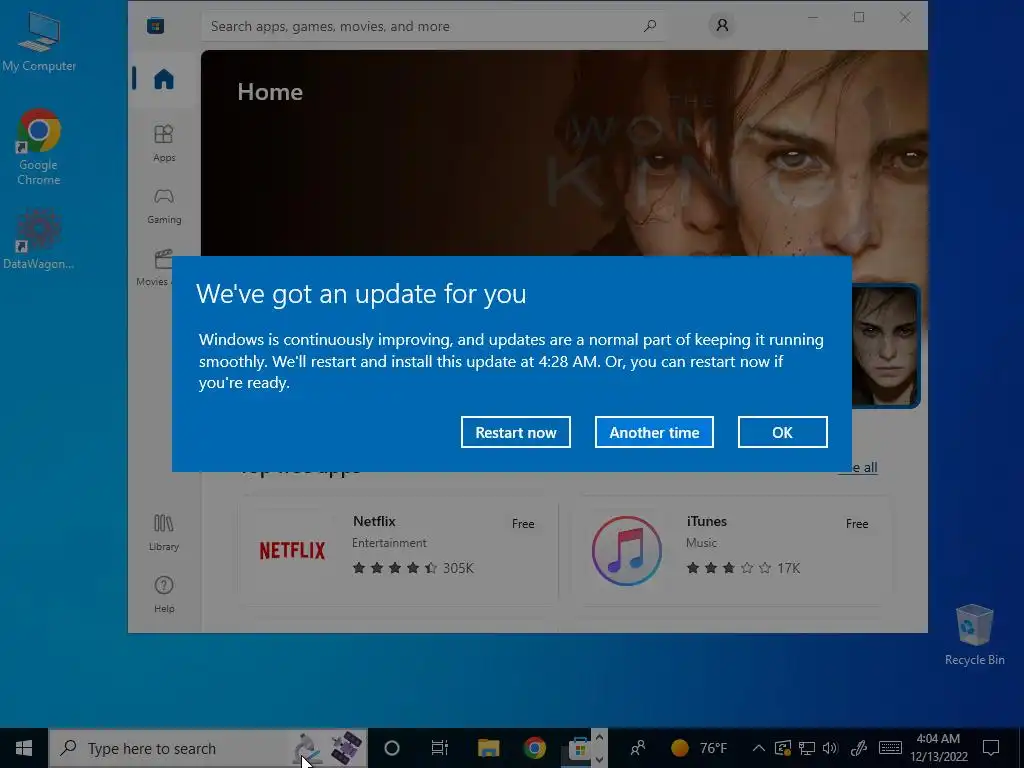
Task: Select the iTunes app card
Action: pyautogui.click(x=731, y=551)
